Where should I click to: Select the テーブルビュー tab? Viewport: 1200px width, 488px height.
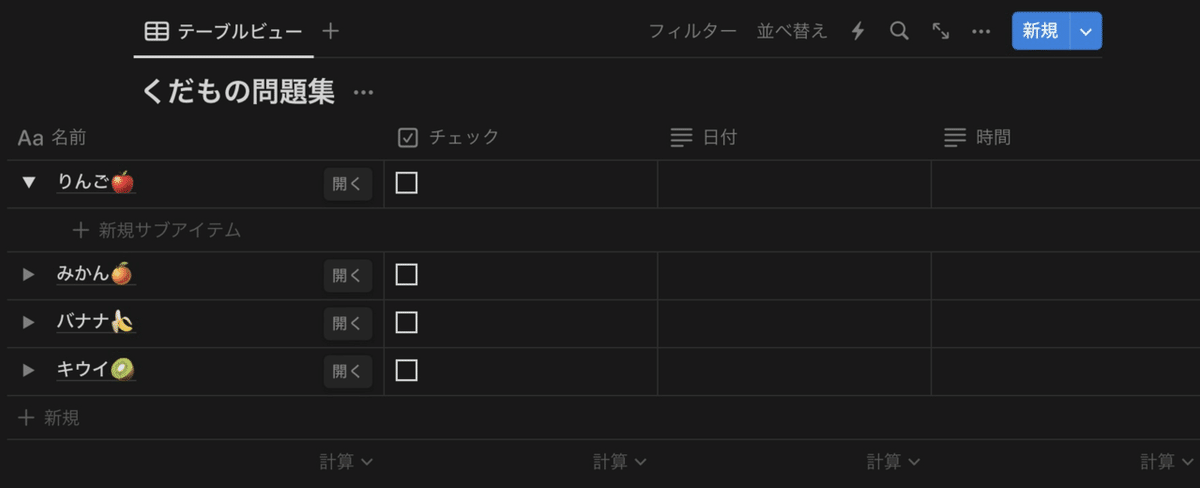point(224,31)
